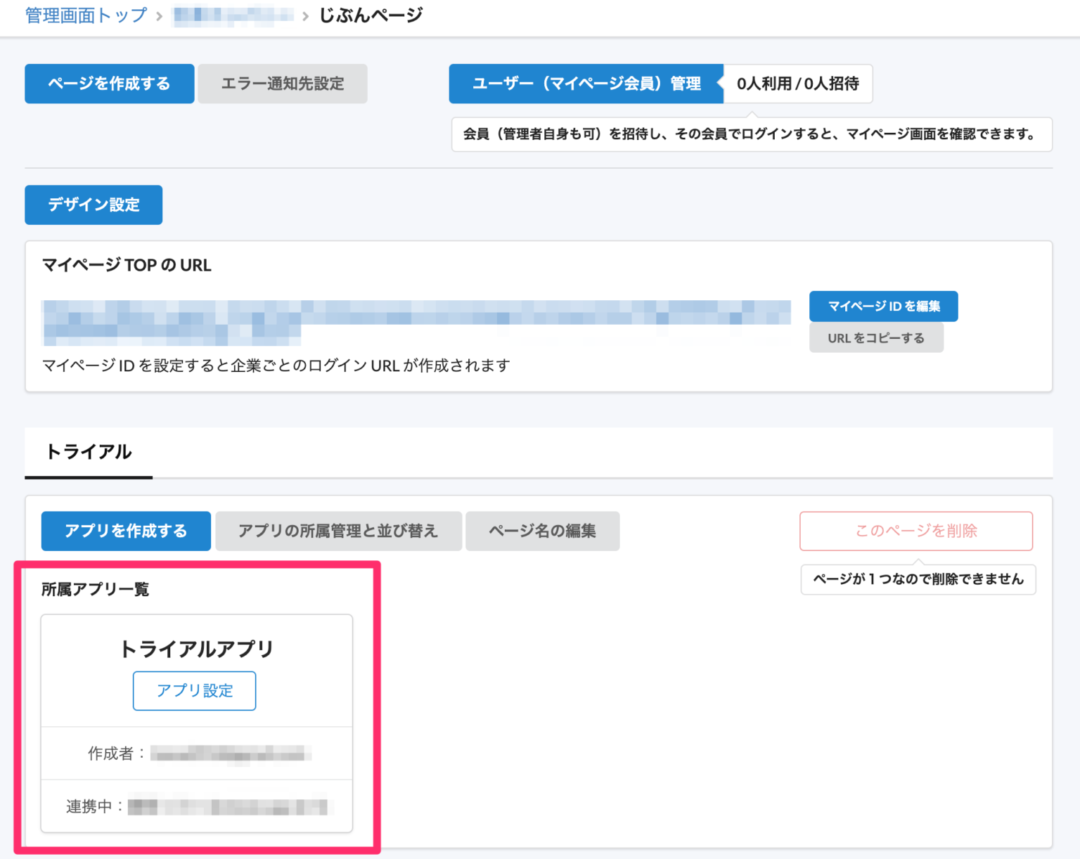Viewport: 1080px width, 859px height.
Task: Open アプリの所属管理と並び替え
Action: (x=338, y=531)
